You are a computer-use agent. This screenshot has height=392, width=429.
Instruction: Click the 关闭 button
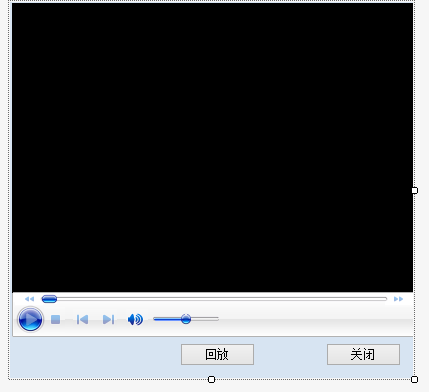[x=363, y=354]
